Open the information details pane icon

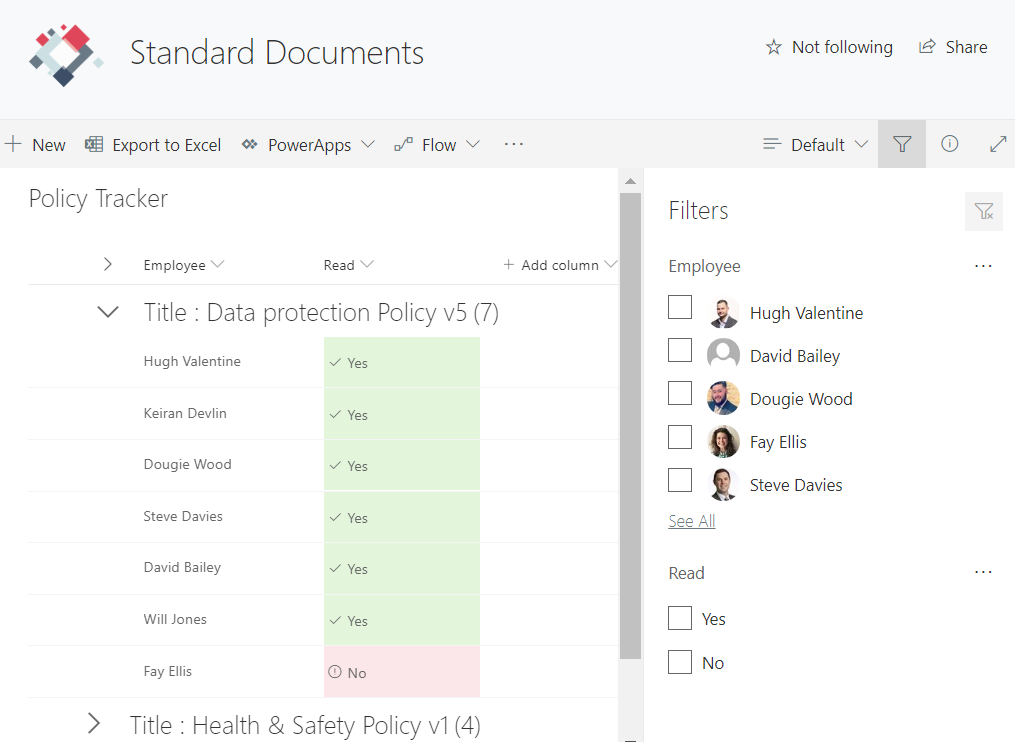tap(950, 144)
